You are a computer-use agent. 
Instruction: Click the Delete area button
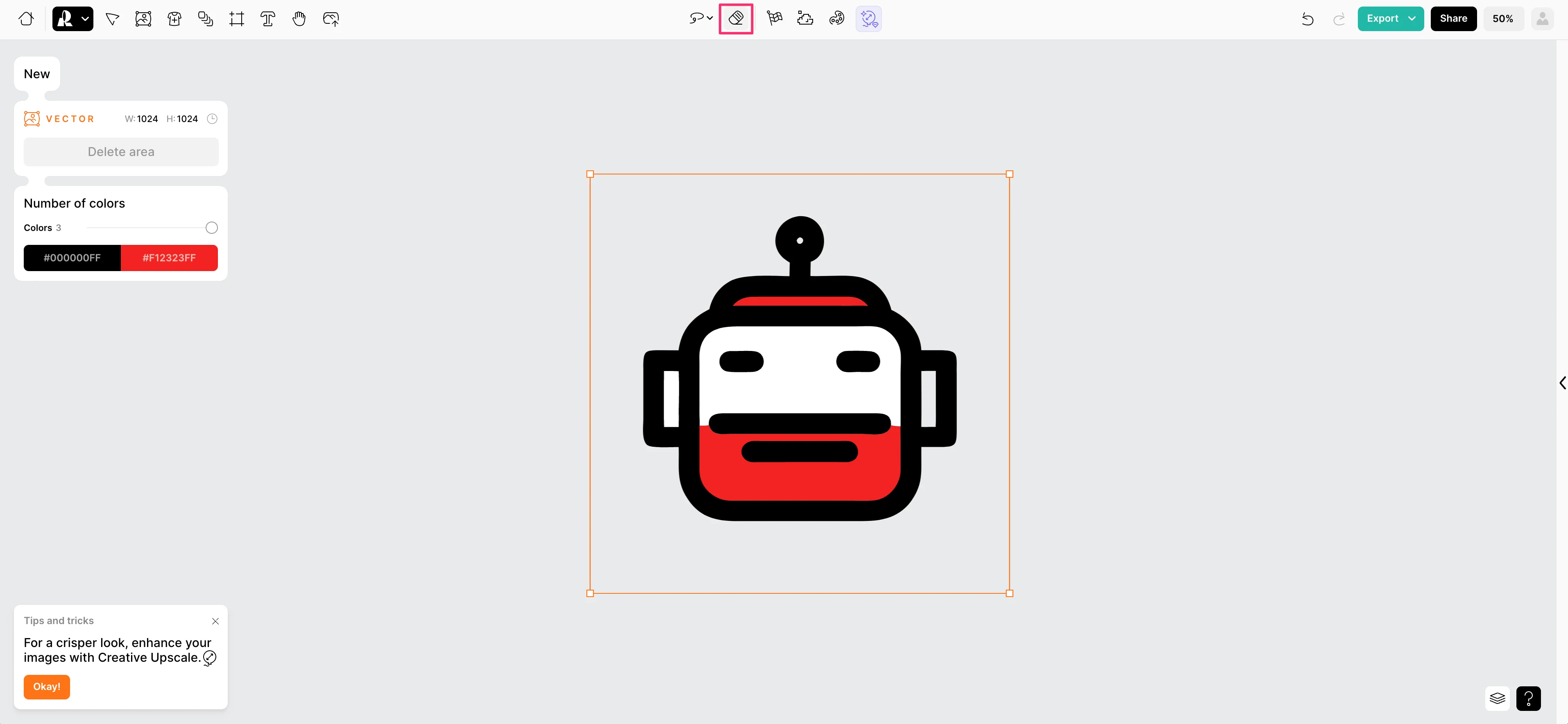coord(120,152)
